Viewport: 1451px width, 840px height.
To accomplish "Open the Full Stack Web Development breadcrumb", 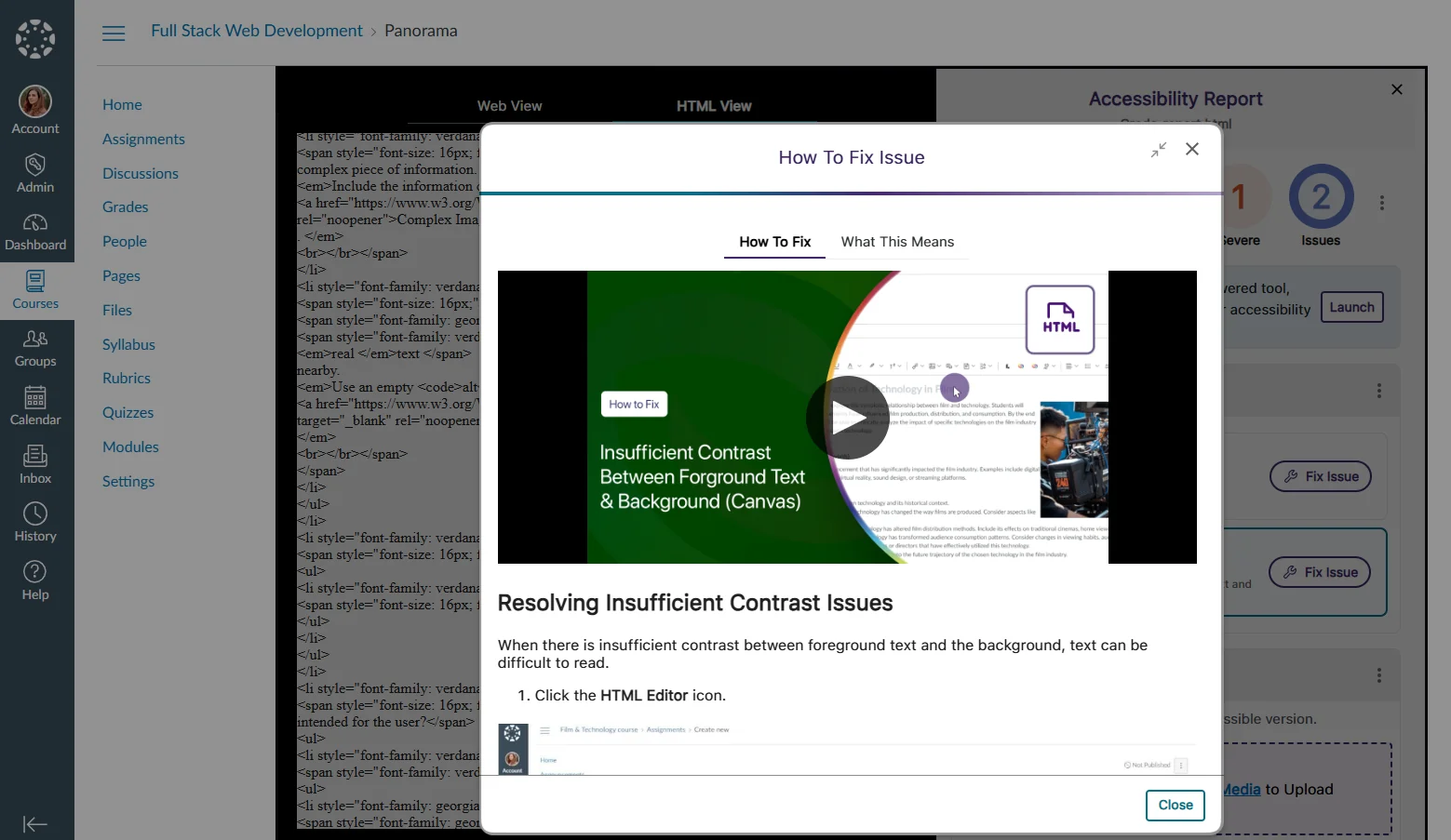I will (x=257, y=31).
